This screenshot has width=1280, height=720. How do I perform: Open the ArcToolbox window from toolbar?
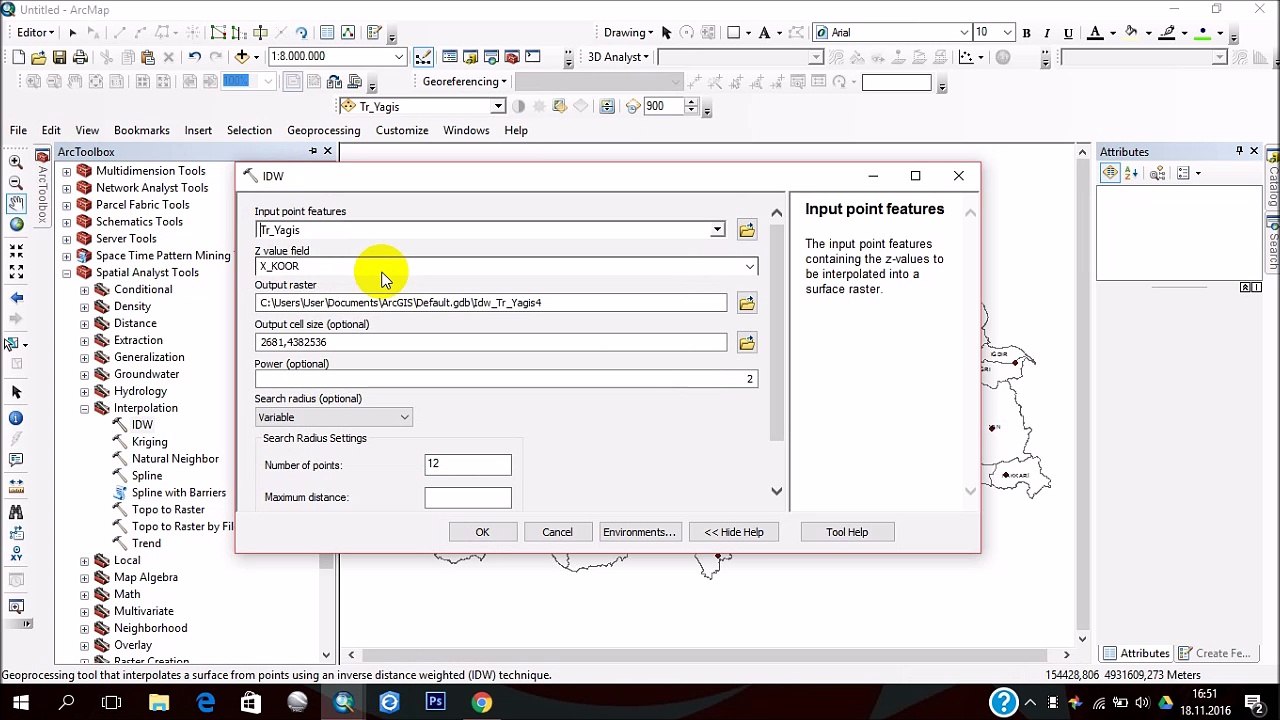[512, 57]
